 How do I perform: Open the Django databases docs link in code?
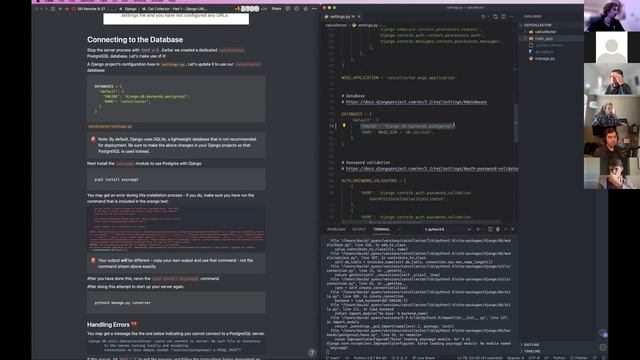tap(416, 102)
